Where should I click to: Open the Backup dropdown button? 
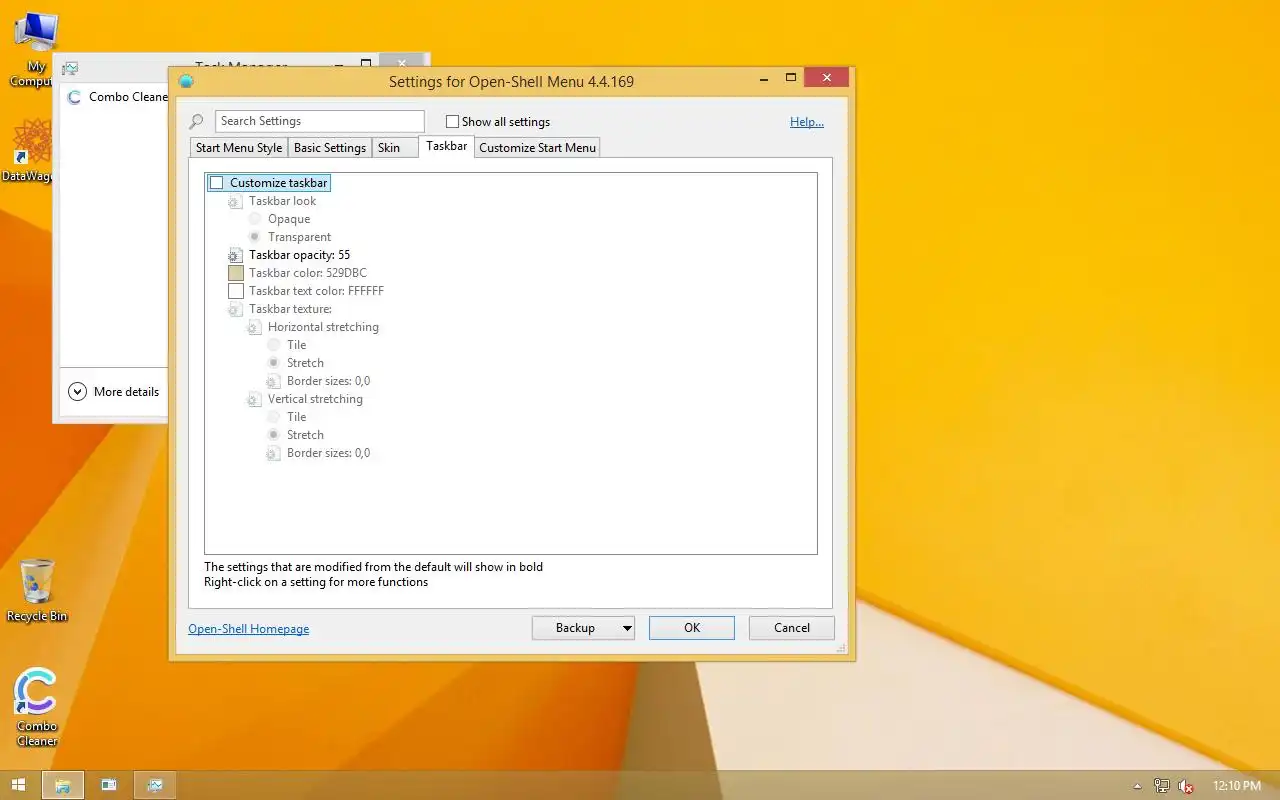(x=583, y=628)
